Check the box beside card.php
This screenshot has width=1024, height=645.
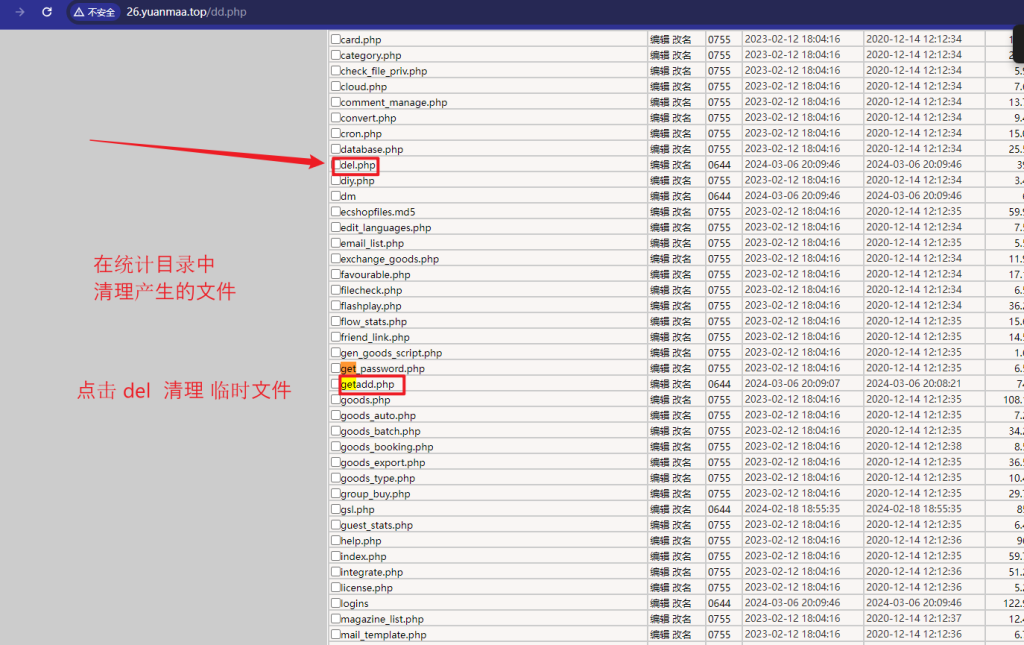(336, 39)
